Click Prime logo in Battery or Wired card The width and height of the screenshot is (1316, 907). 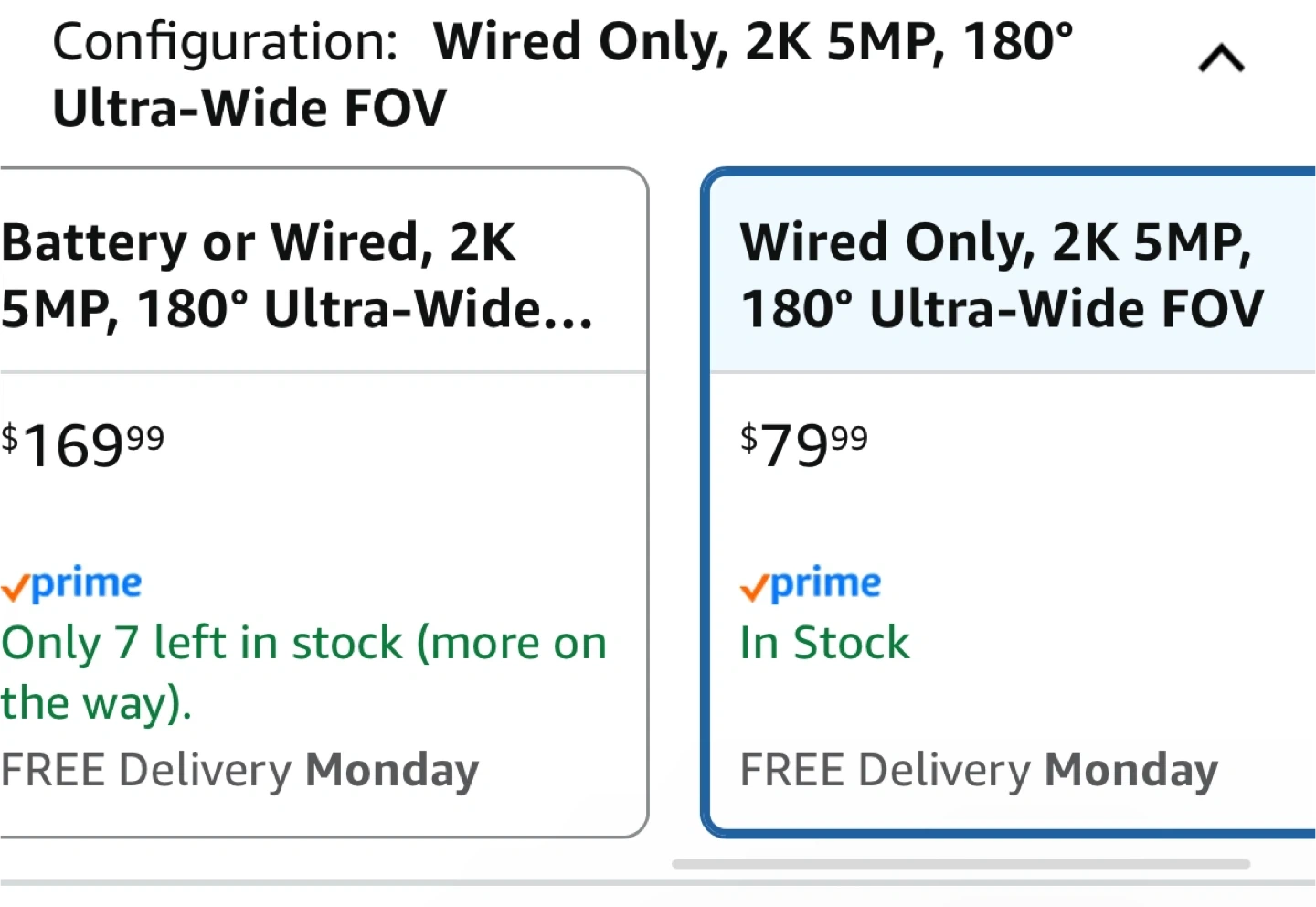(x=73, y=583)
